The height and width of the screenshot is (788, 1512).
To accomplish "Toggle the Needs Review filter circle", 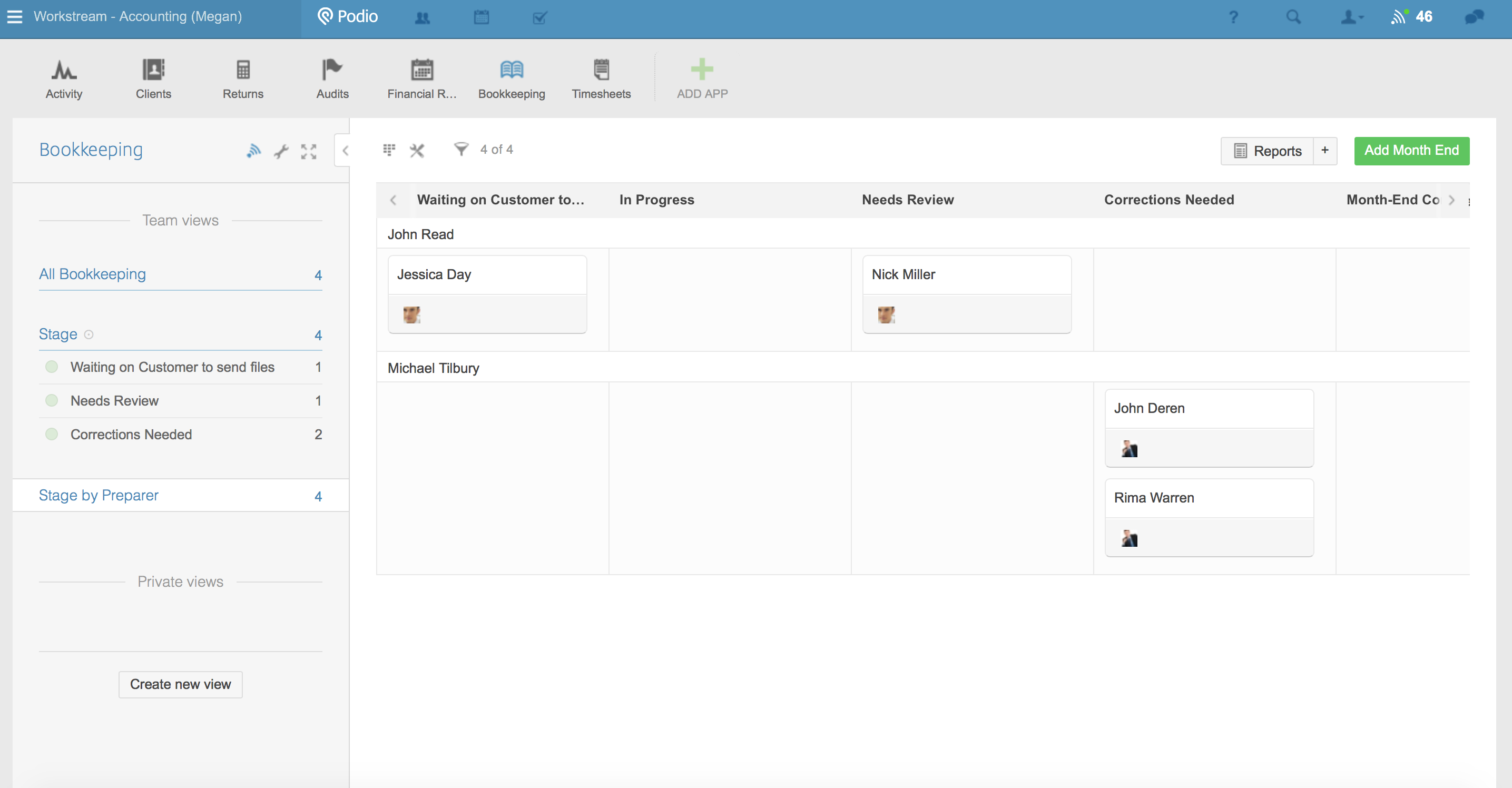I will (x=52, y=401).
